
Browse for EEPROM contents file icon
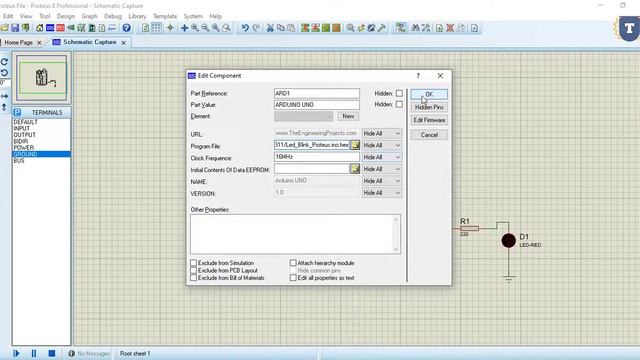point(355,169)
